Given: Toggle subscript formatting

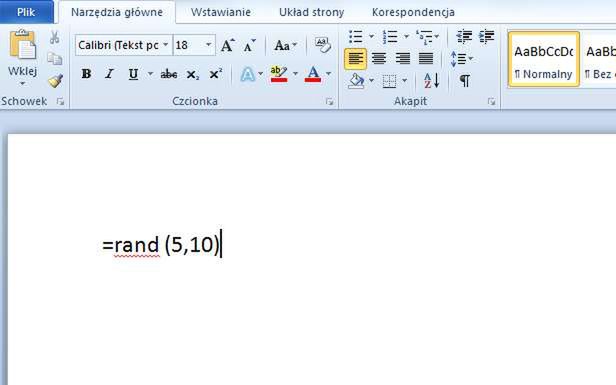Looking at the screenshot, I should [x=192, y=74].
